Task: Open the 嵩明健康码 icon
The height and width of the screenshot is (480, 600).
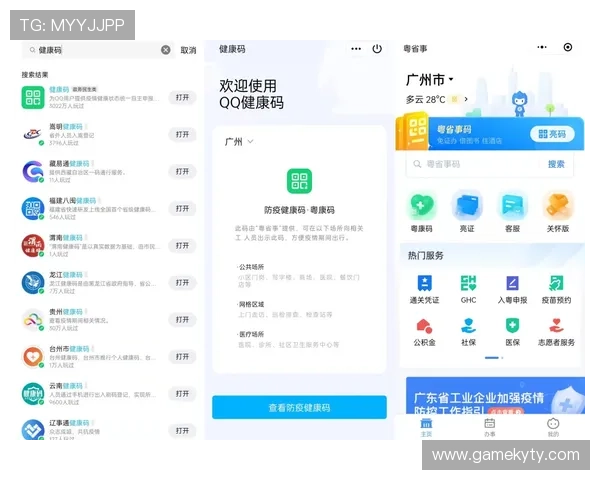Action: tap(33, 134)
